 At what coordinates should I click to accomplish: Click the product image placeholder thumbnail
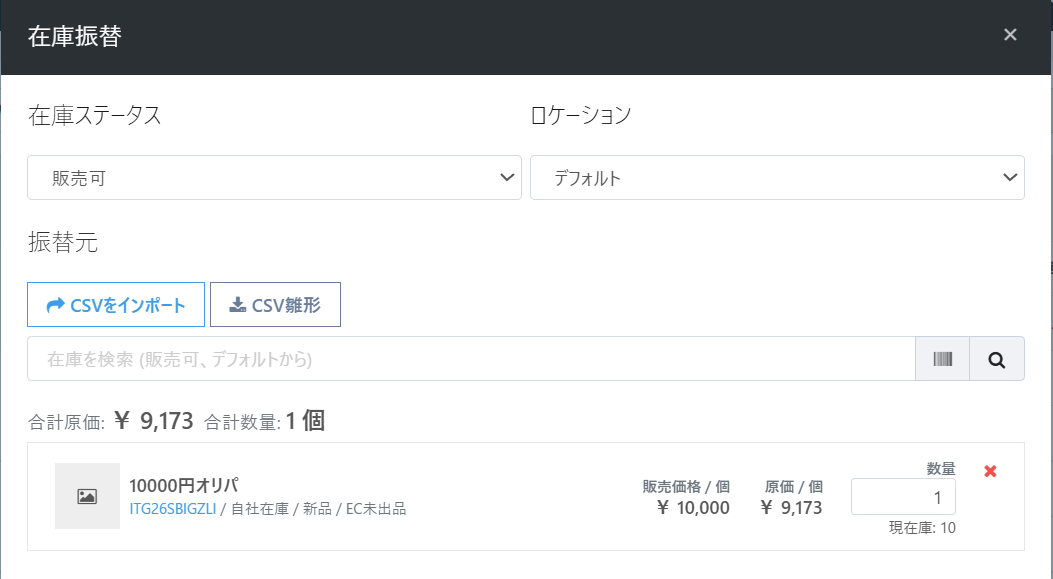click(87, 496)
